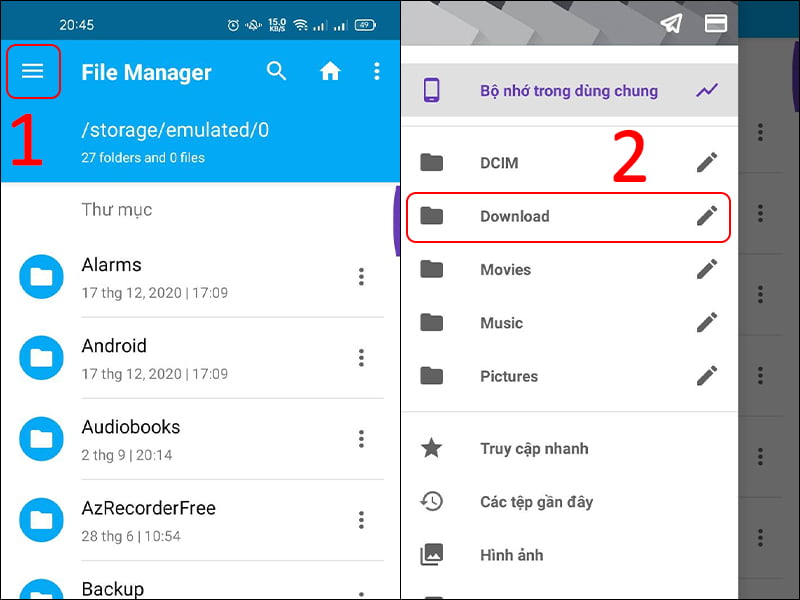Tap the paper plane send icon
The height and width of the screenshot is (600, 800).
coord(671,23)
